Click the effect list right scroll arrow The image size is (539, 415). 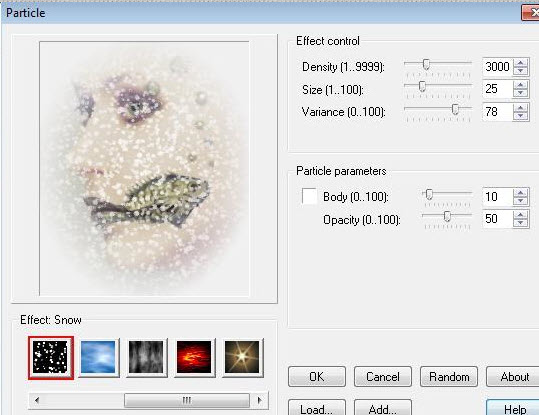point(260,400)
